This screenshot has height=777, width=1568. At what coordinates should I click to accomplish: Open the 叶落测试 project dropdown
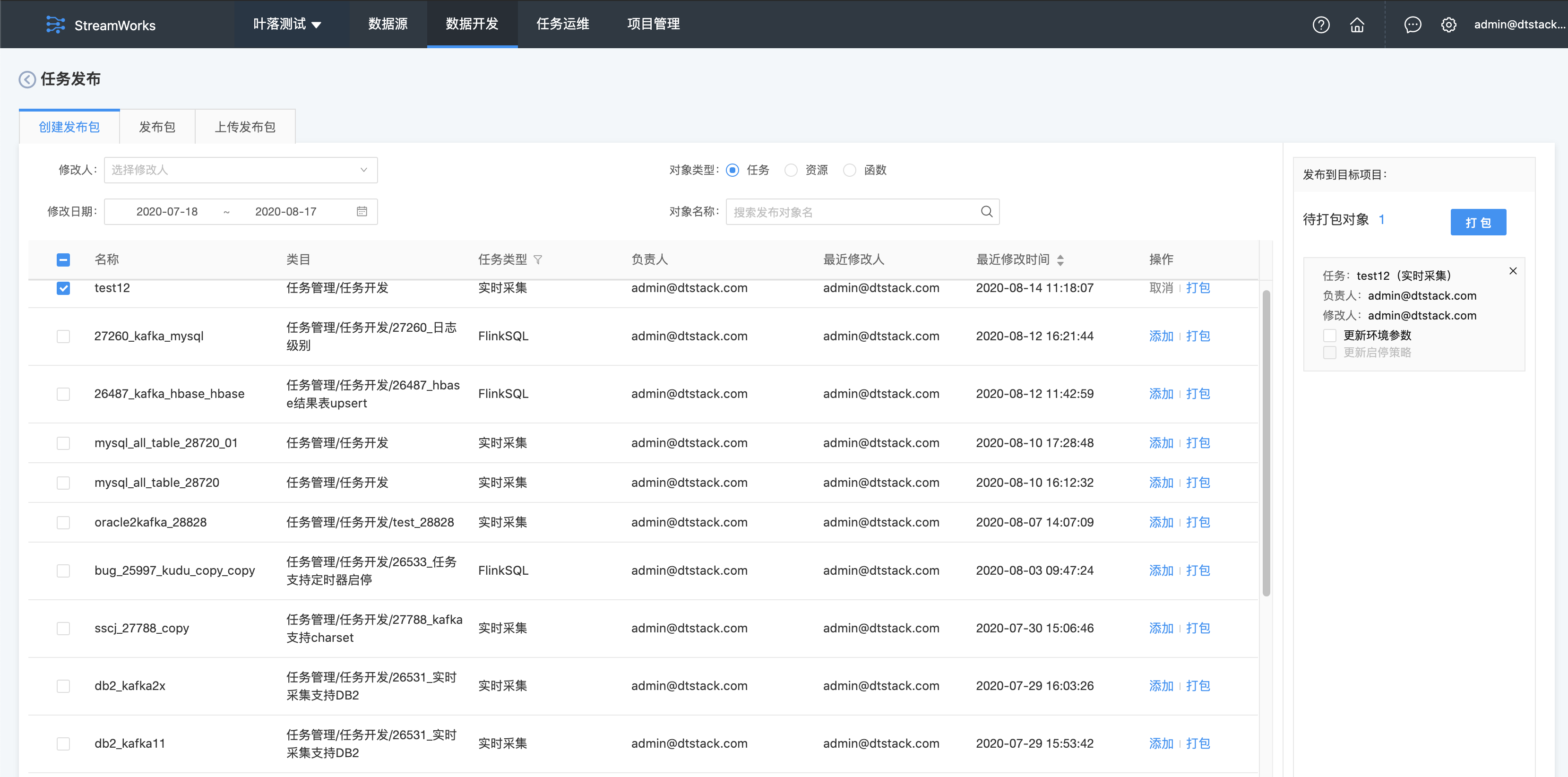tap(287, 25)
